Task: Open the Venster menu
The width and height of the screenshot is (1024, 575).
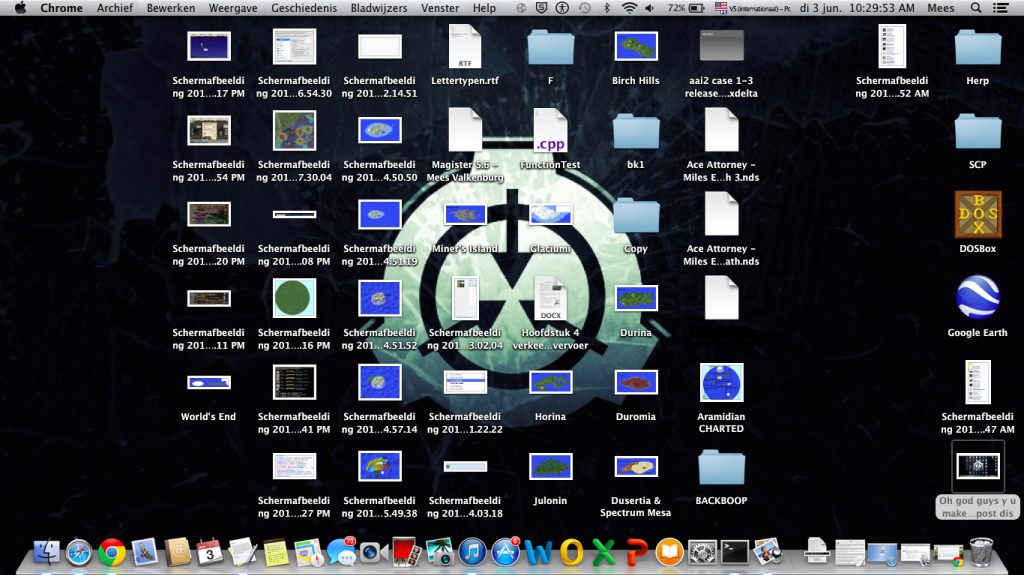Action: pos(440,8)
